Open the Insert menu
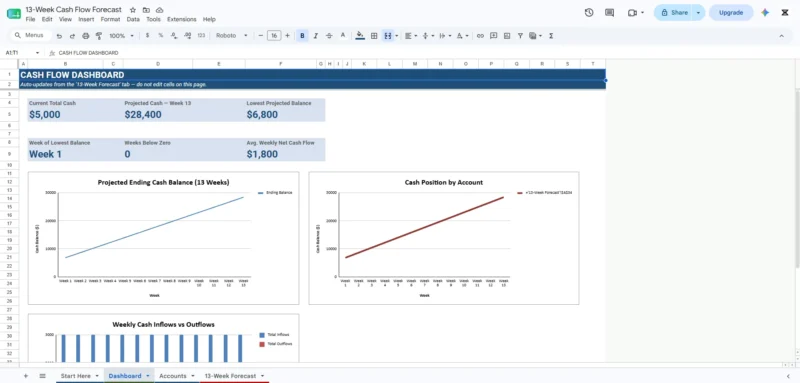The height and width of the screenshot is (383, 800). (x=86, y=19)
